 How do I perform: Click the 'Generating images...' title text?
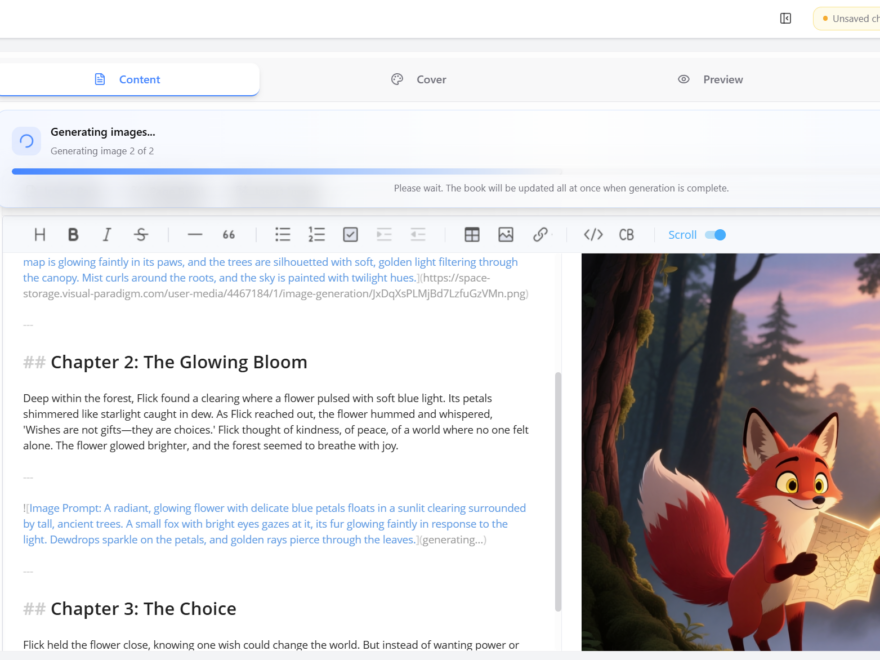point(103,132)
